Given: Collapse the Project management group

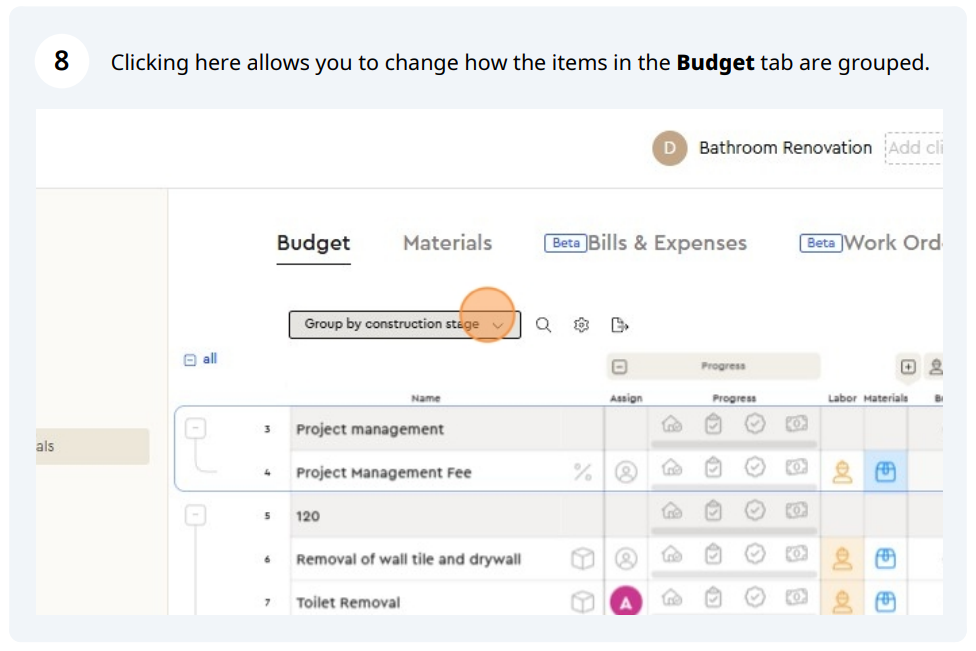Looking at the screenshot, I should pos(196,428).
